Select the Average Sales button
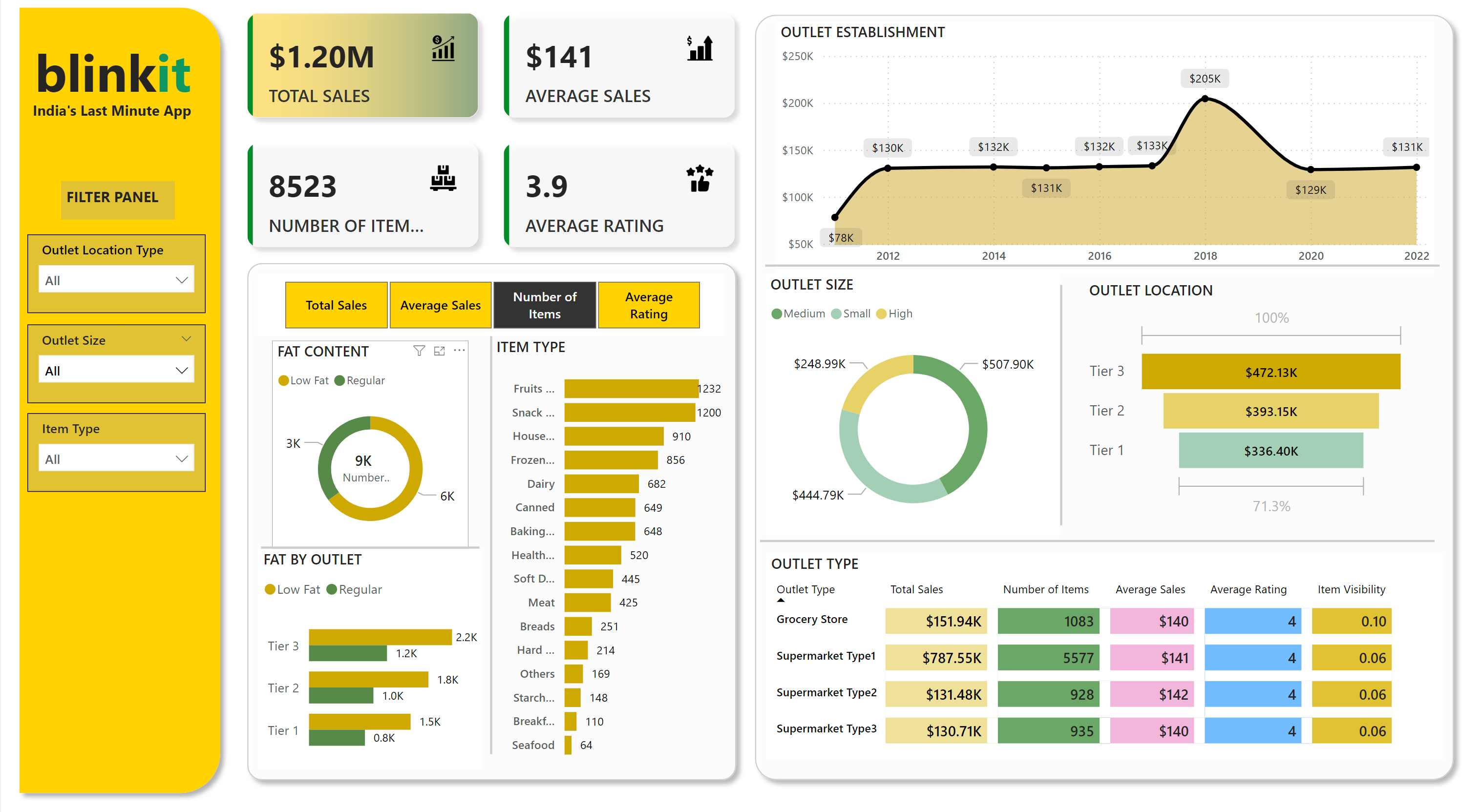The image size is (1482, 812). coord(440,305)
